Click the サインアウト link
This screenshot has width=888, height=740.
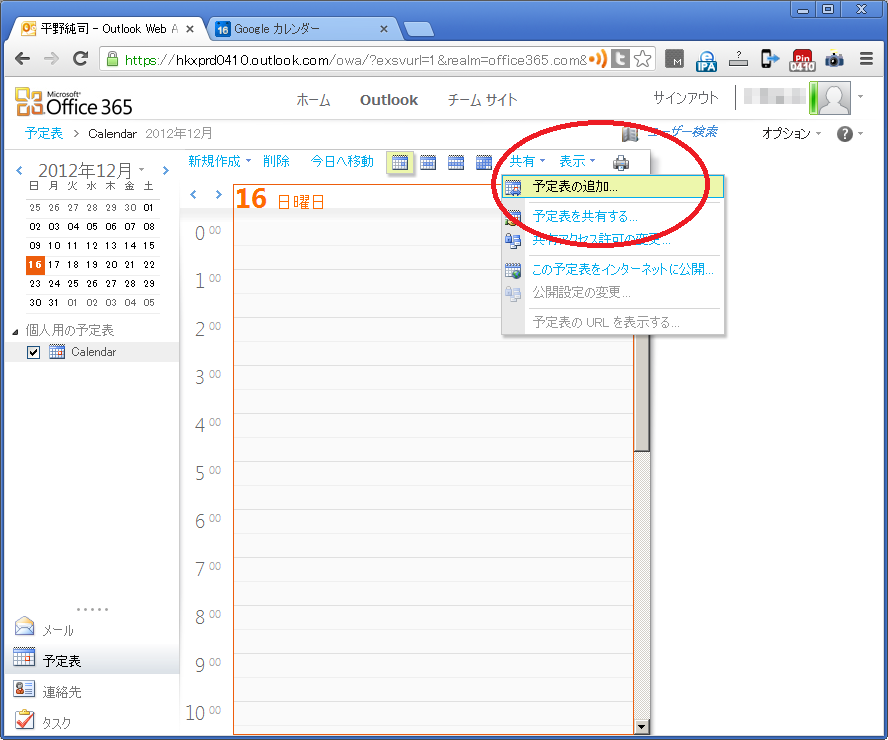(685, 98)
